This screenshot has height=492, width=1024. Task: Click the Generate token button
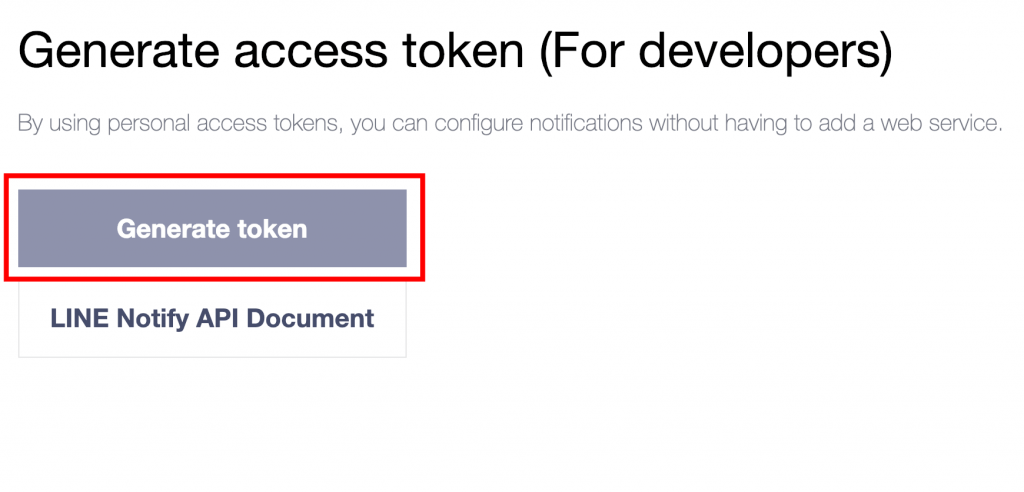point(212,228)
